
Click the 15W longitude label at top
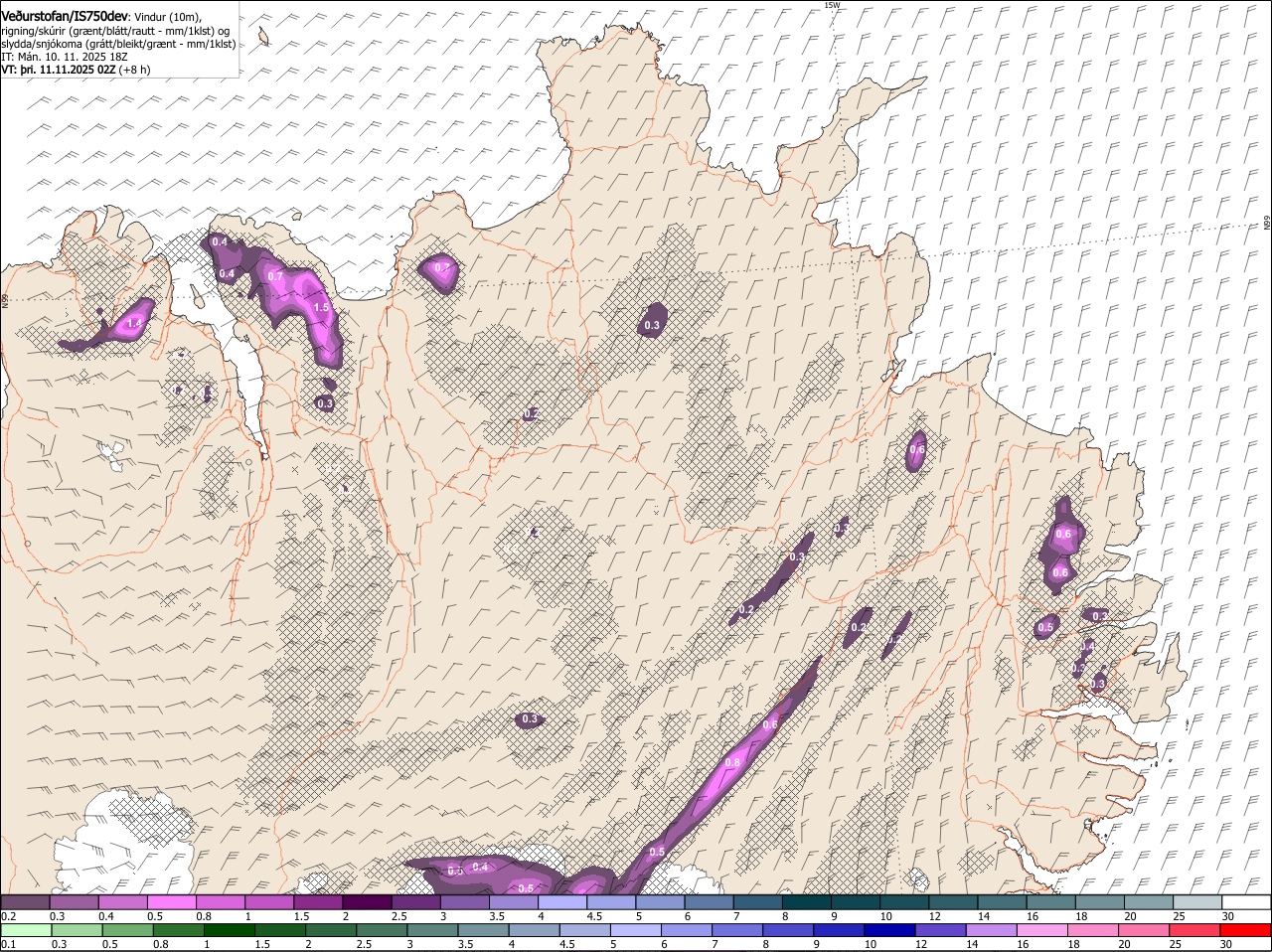tap(832, 5)
